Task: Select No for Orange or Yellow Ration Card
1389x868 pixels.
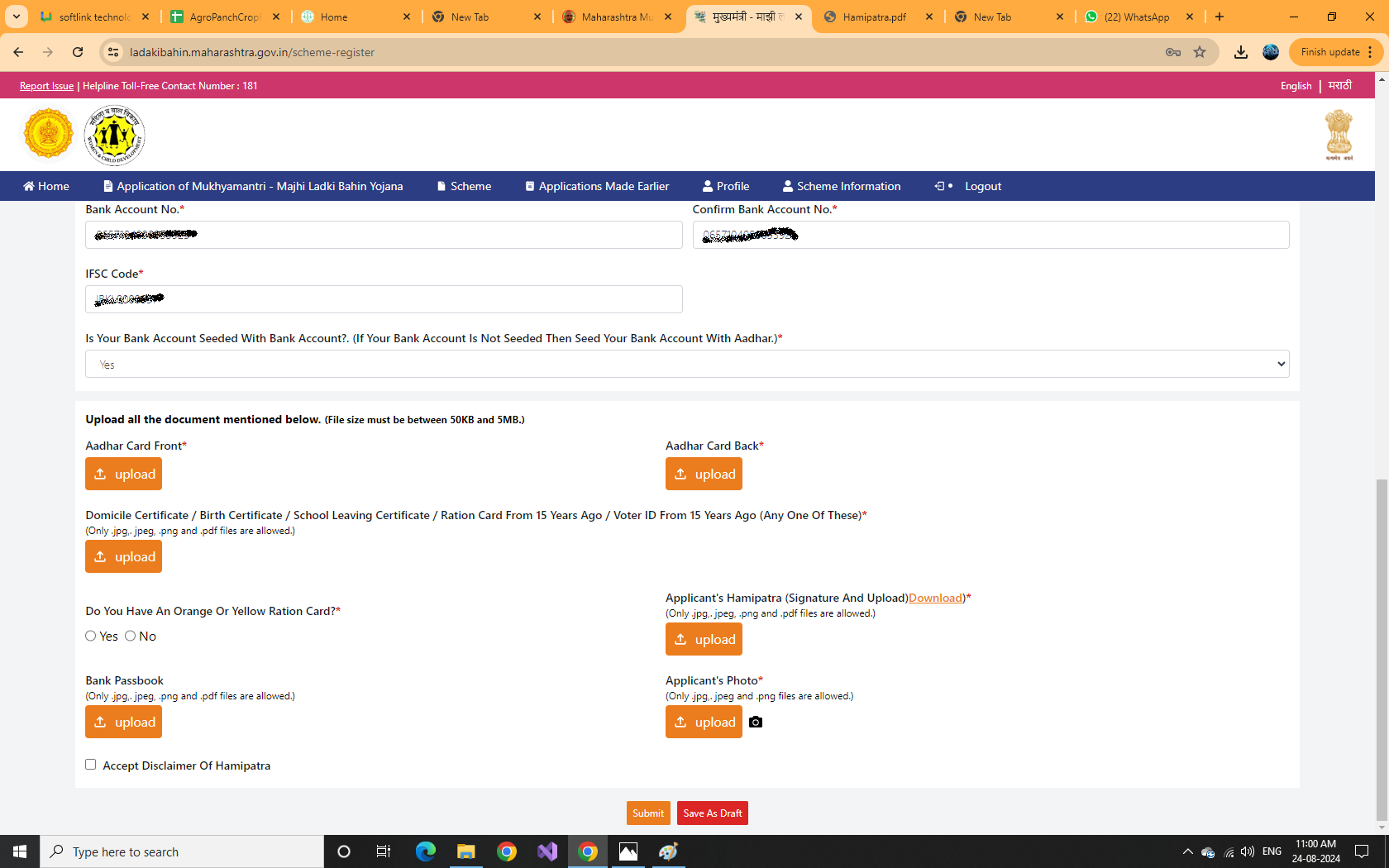Action: pos(131,636)
